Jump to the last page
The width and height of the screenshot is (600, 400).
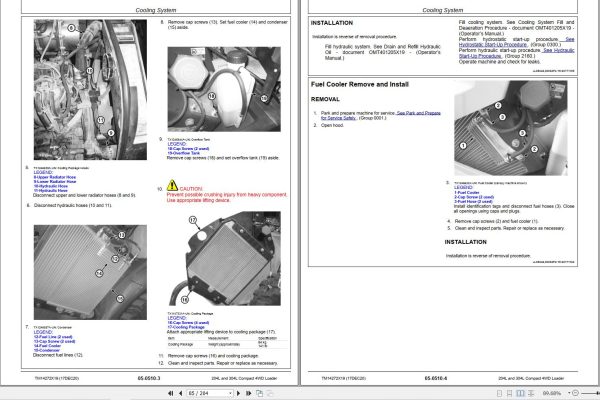(248, 393)
